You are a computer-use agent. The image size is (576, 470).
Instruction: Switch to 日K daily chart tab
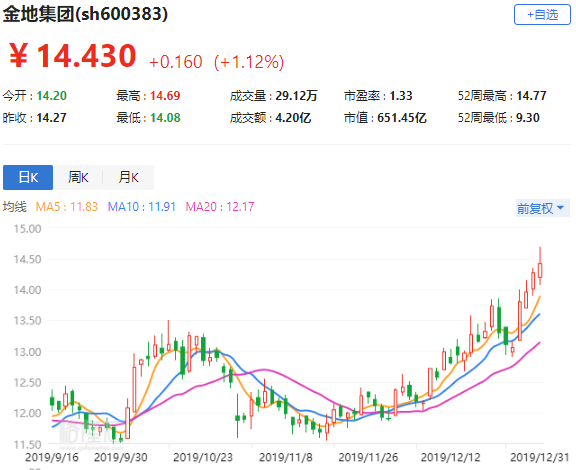tap(28, 177)
